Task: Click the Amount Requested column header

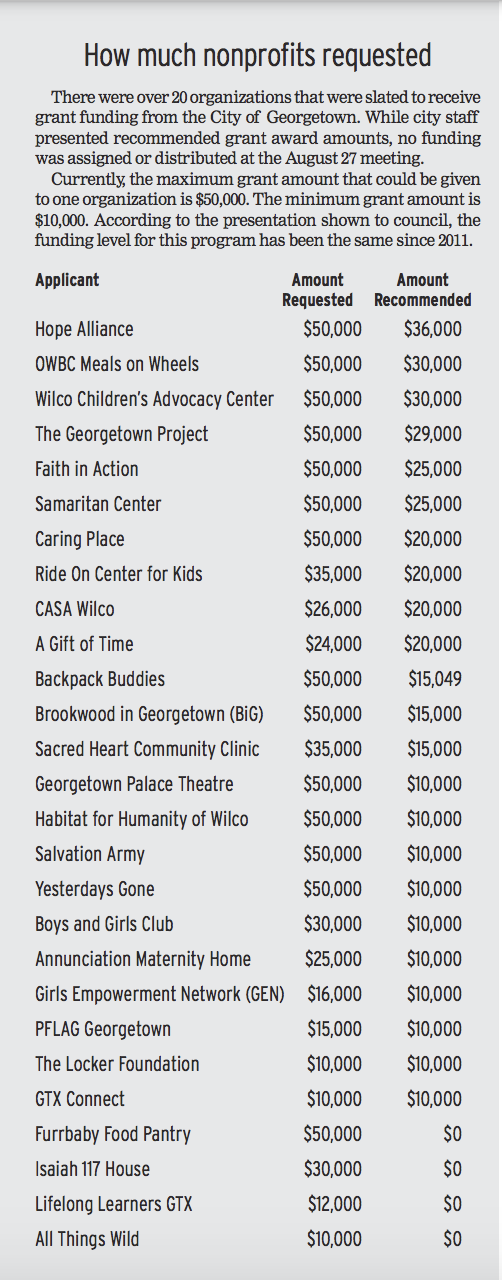Action: [317, 290]
